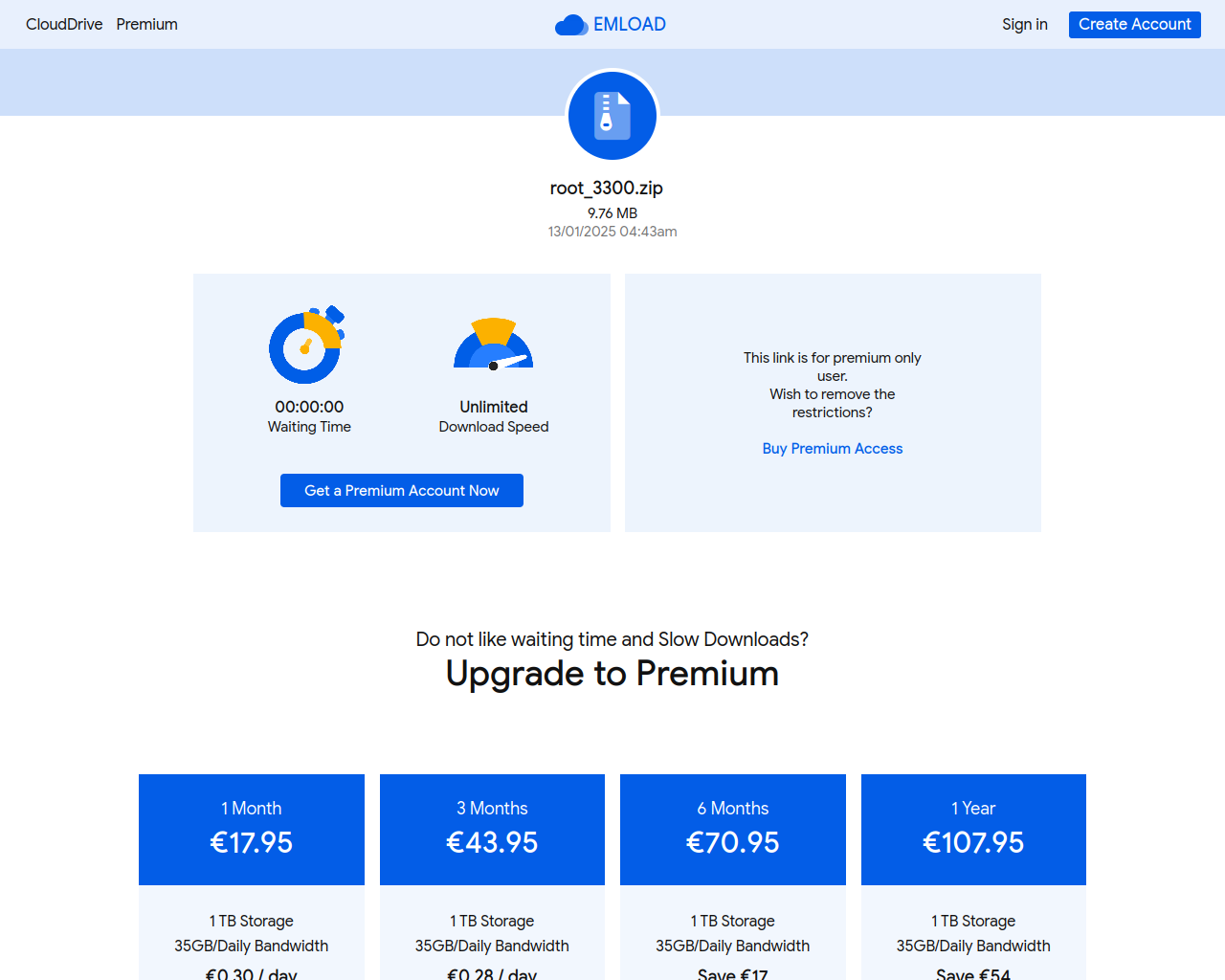
Task: Click the upload date 13/01/2025 04:43am
Action: point(612,231)
